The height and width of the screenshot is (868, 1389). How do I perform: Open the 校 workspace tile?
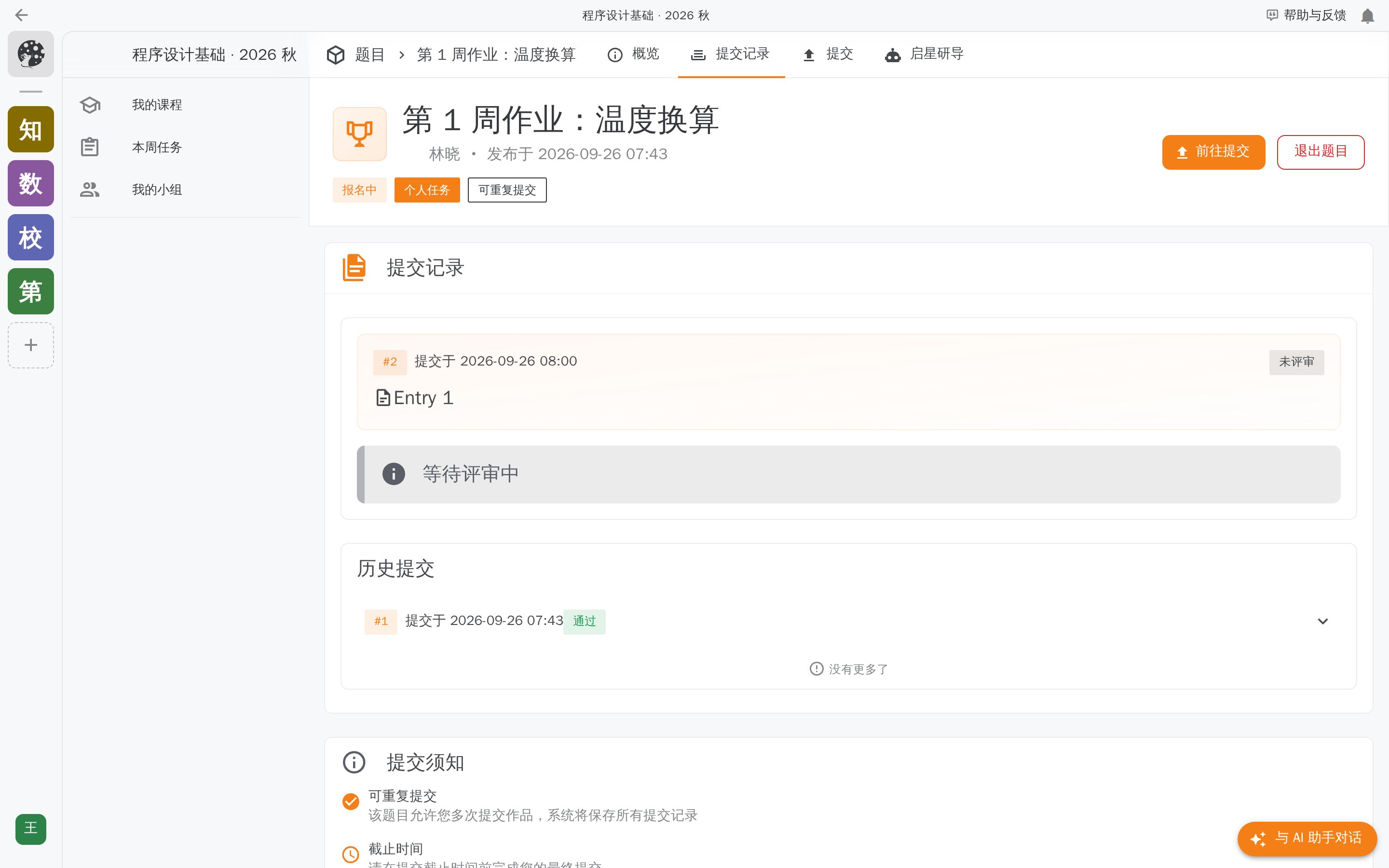click(31, 237)
